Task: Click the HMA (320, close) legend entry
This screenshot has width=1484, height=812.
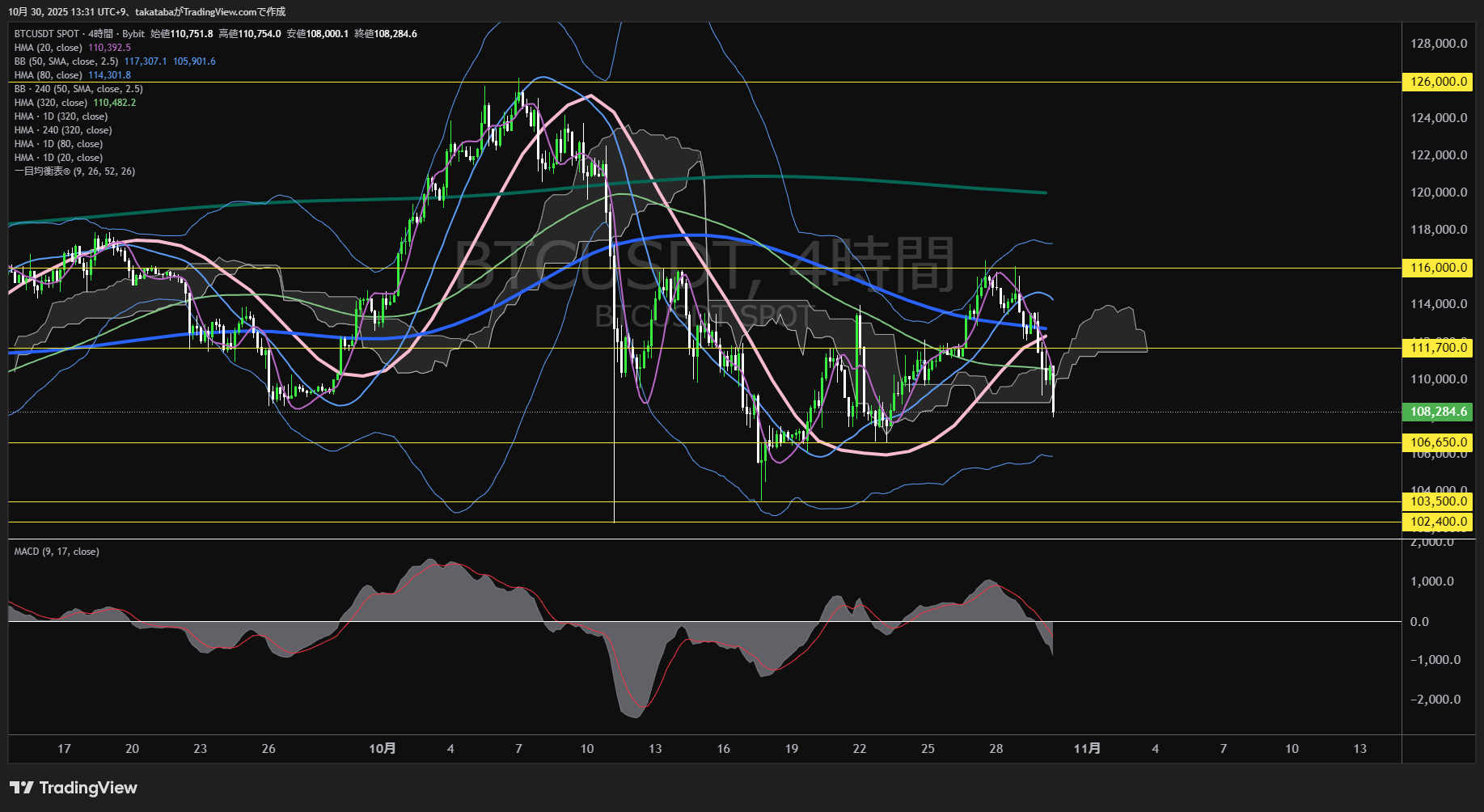Action: point(51,103)
